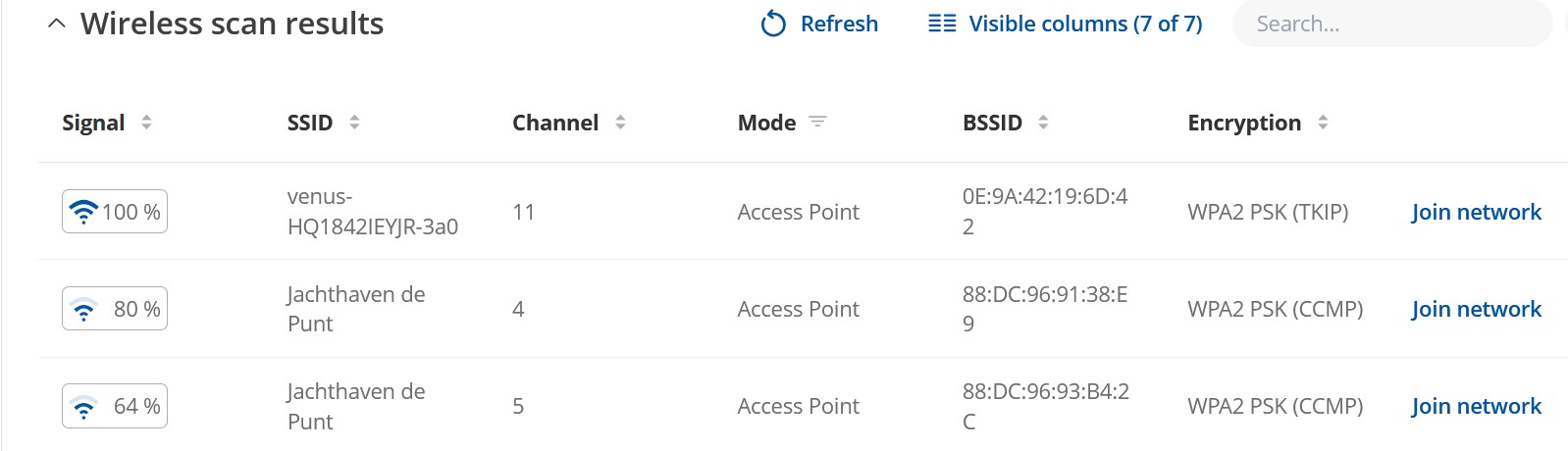Collapse the Wireless scan results section

coord(57,24)
